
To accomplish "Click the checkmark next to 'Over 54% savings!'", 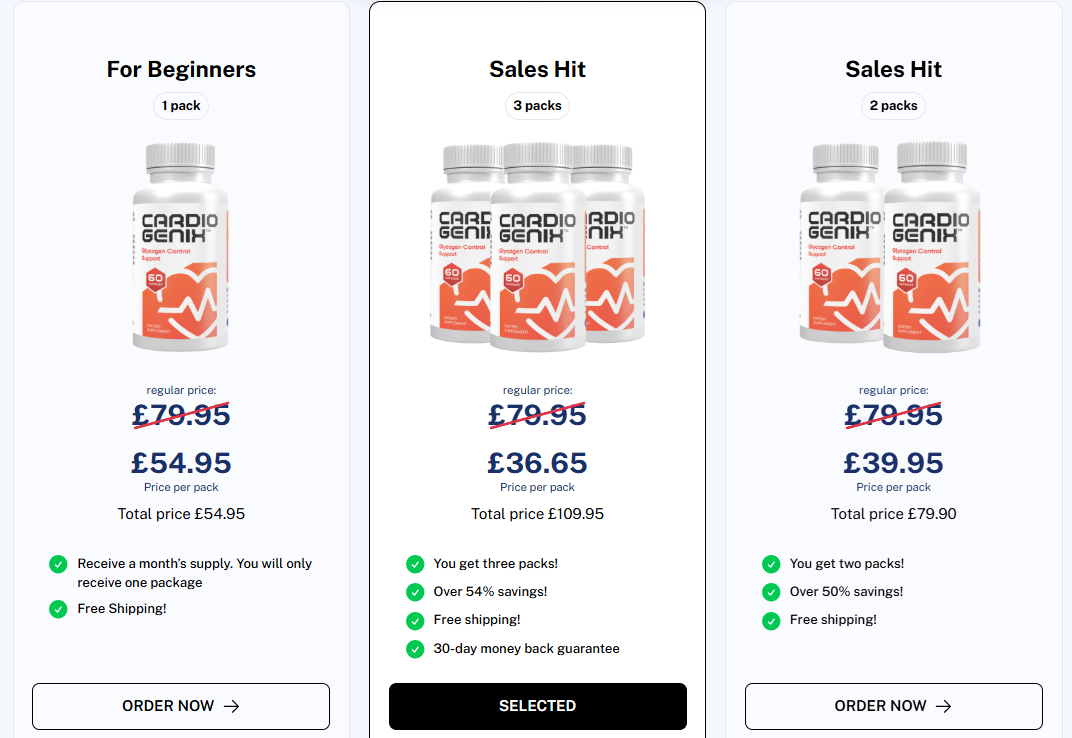I will tap(415, 592).
